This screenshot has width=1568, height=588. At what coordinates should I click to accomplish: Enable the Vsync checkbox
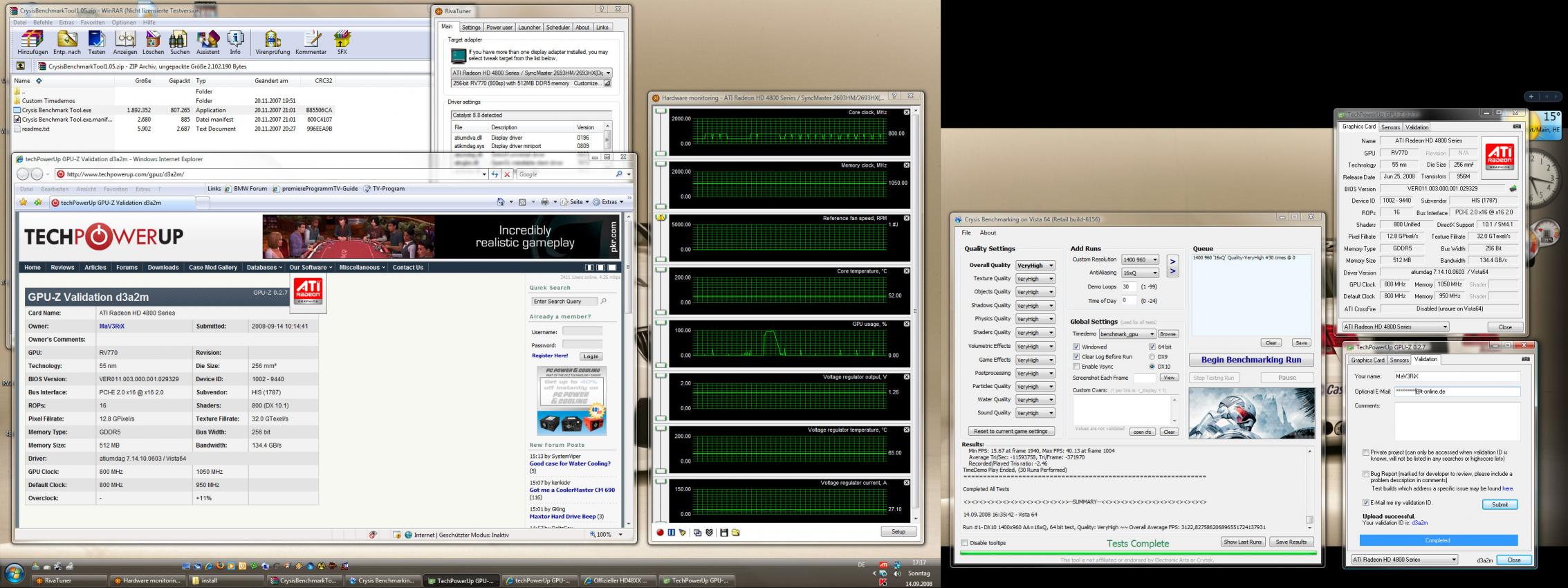[1076, 366]
